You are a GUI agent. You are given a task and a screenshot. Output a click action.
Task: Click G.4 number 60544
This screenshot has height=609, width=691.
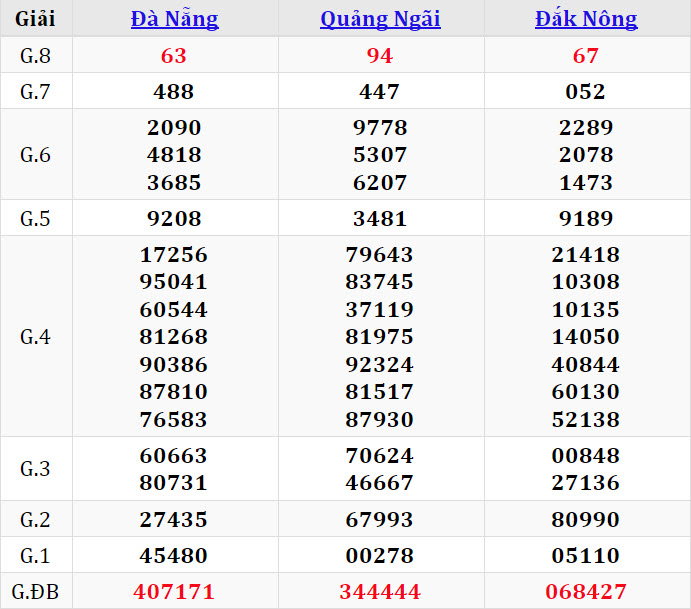point(174,310)
